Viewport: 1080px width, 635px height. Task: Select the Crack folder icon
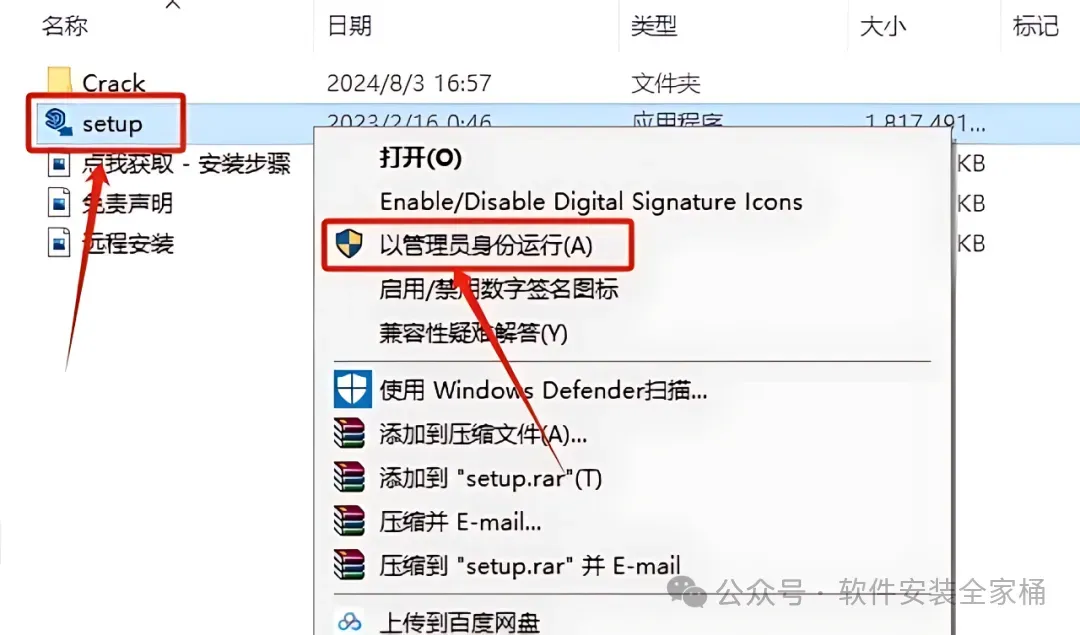[x=59, y=81]
